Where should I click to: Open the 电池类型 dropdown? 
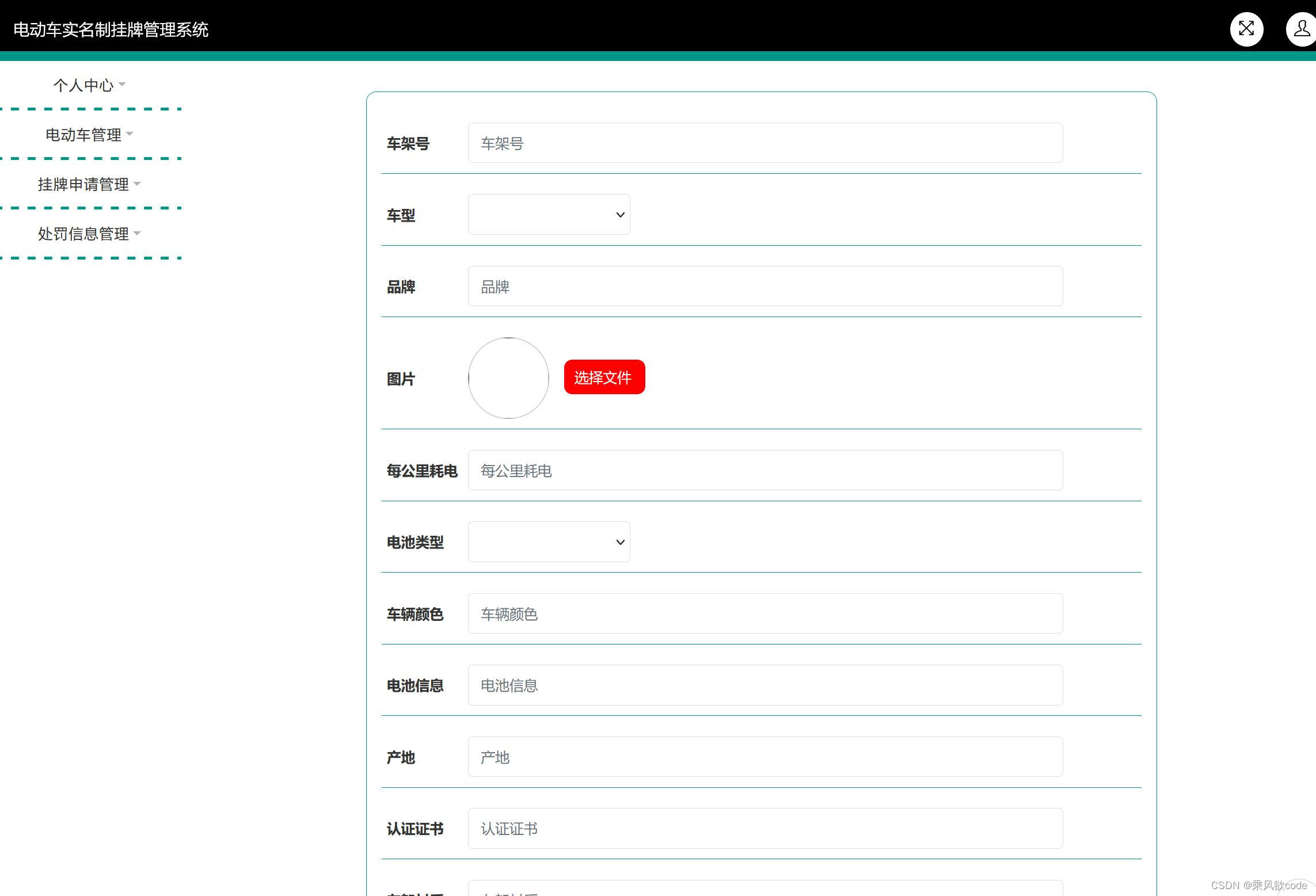point(549,542)
